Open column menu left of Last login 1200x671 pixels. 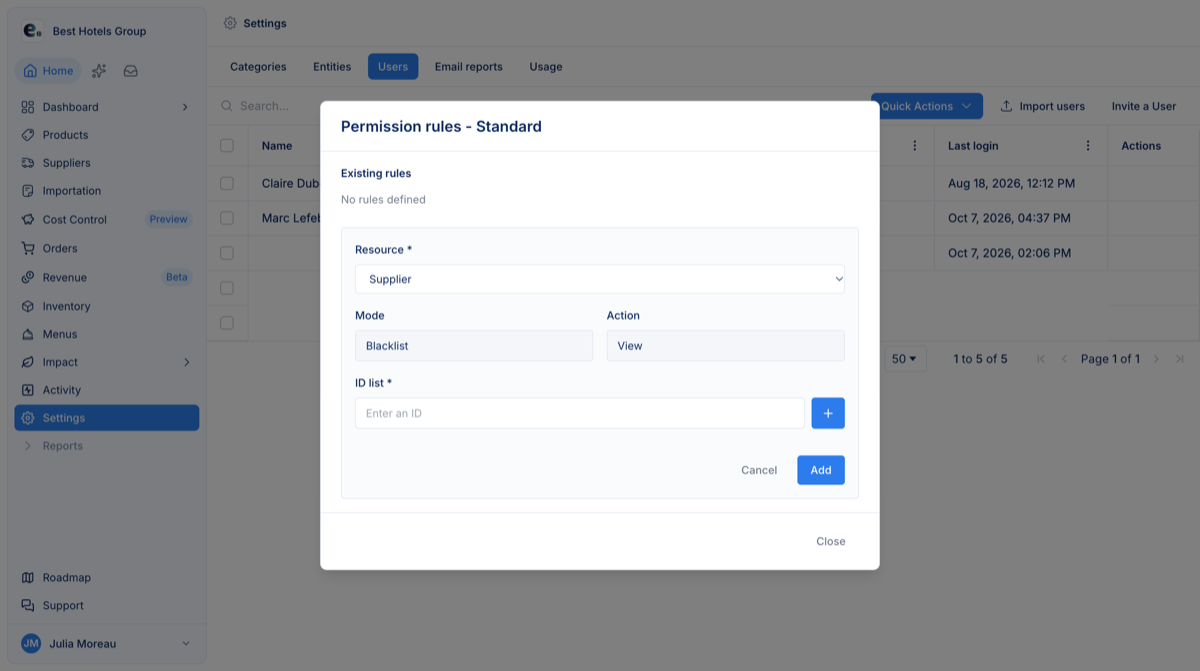914,146
